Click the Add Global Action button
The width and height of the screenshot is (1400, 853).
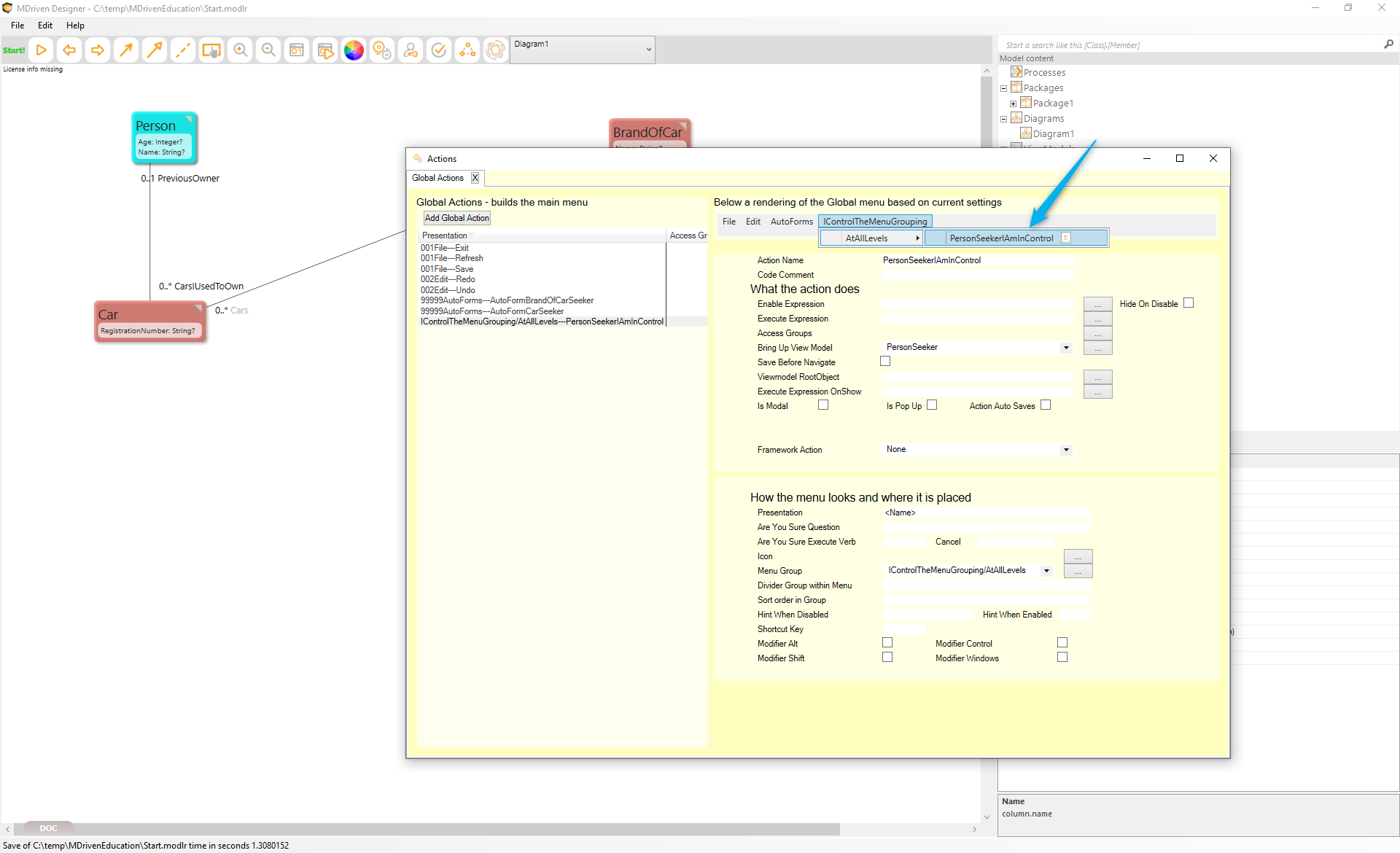(x=457, y=218)
